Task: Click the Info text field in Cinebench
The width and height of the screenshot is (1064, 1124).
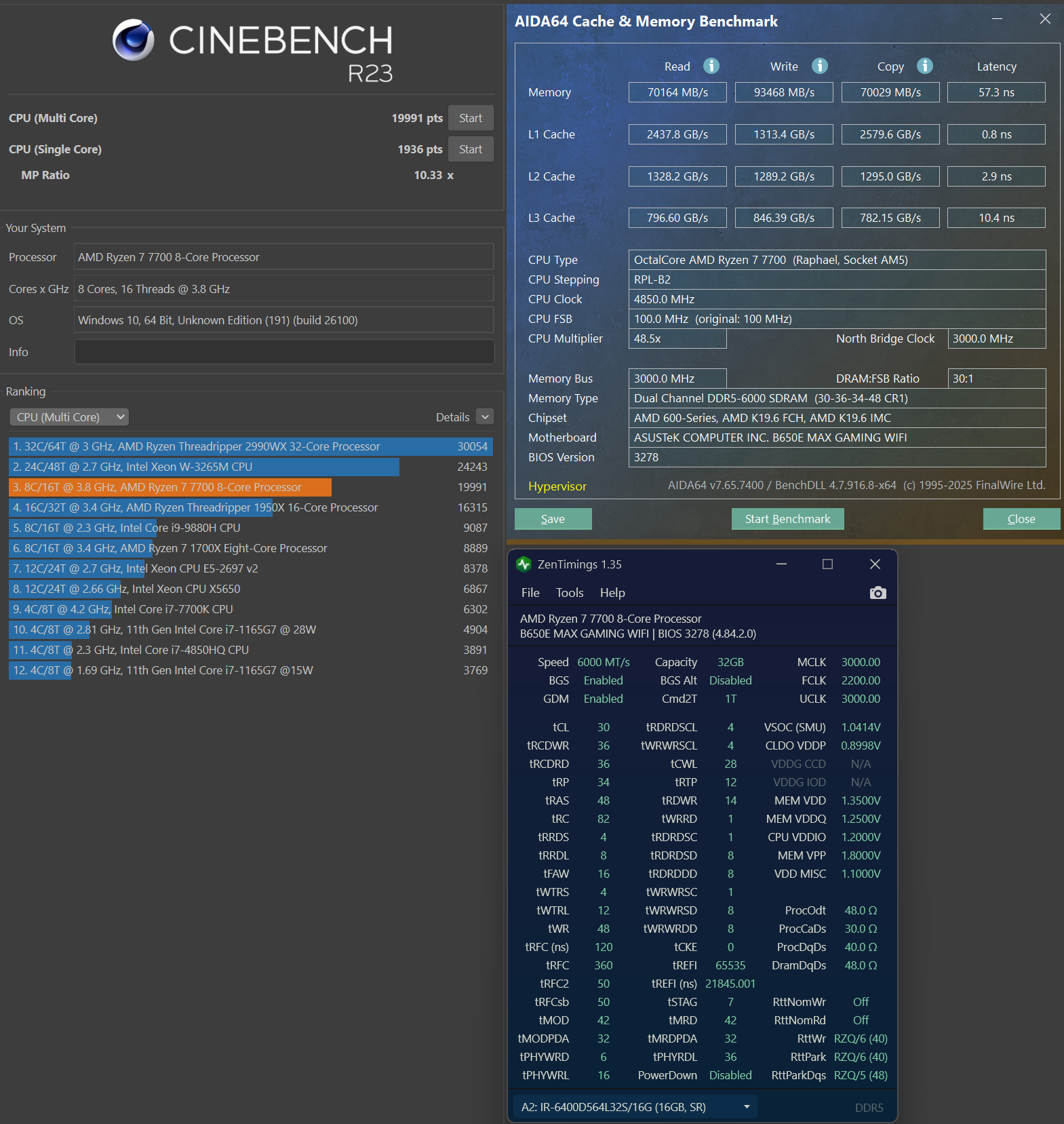Action: (283, 352)
